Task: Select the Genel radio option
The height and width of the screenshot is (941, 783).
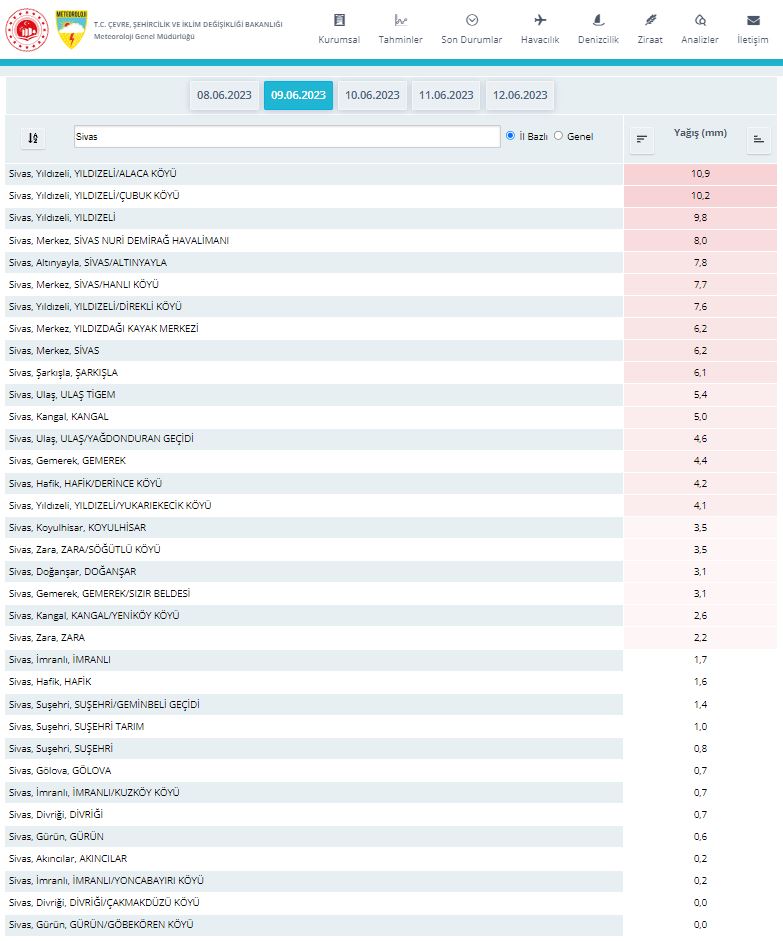Action: pos(559,136)
